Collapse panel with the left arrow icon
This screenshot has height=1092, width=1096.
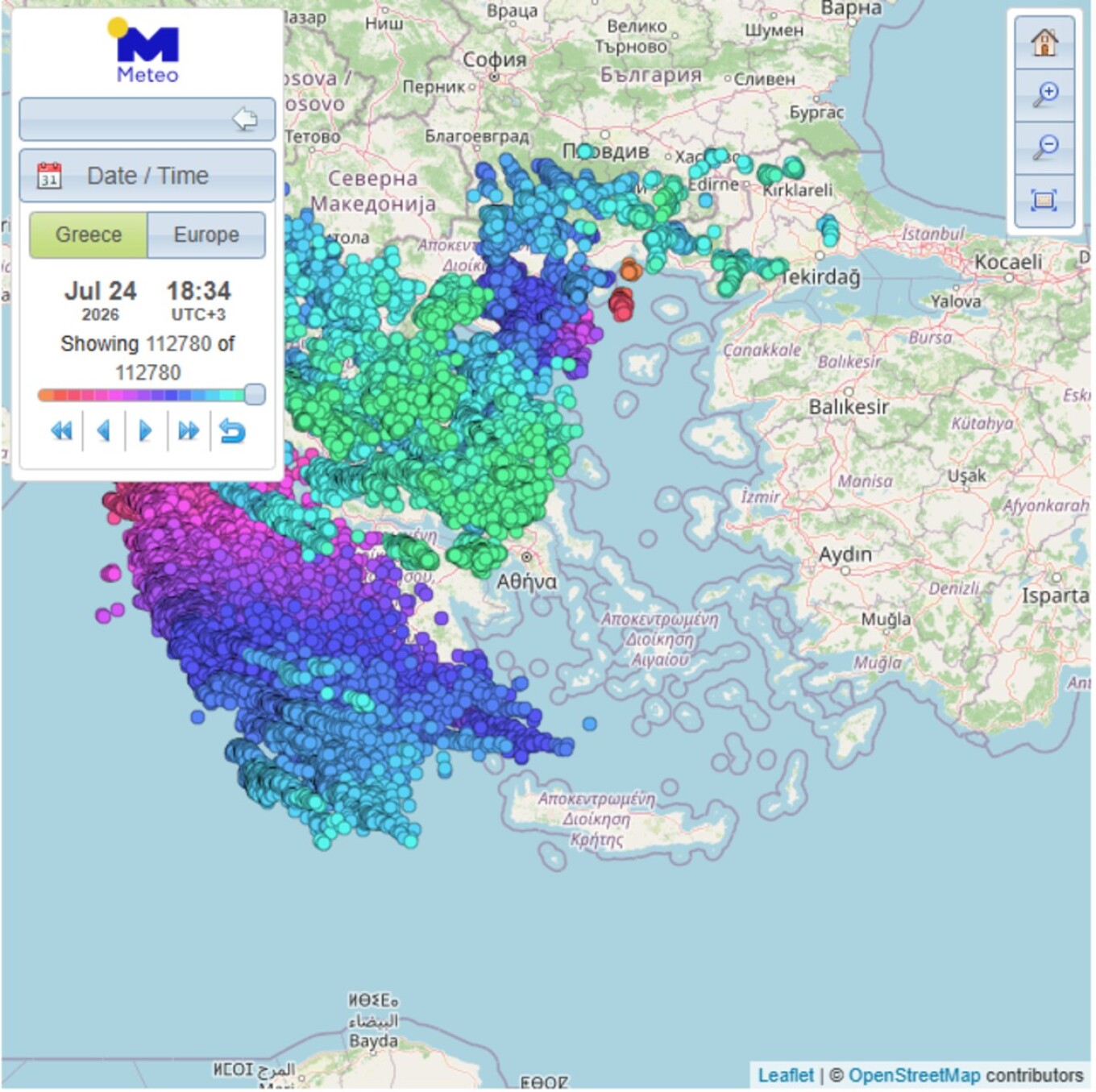pos(245,119)
